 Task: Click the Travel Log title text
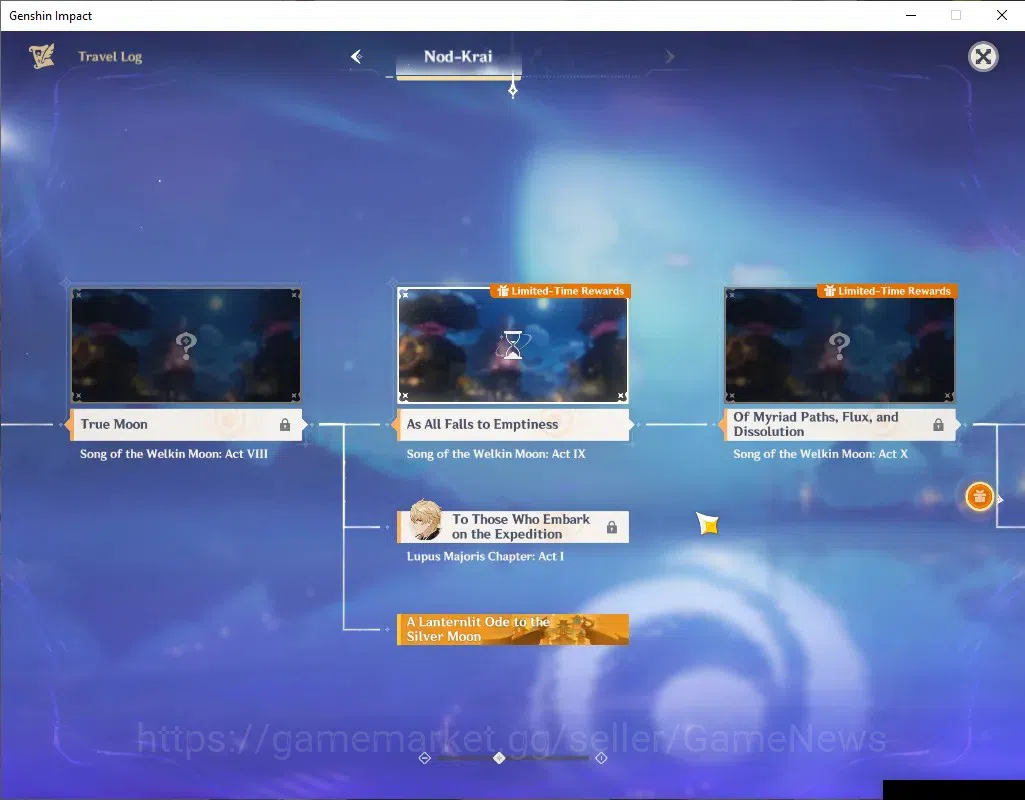(x=110, y=57)
